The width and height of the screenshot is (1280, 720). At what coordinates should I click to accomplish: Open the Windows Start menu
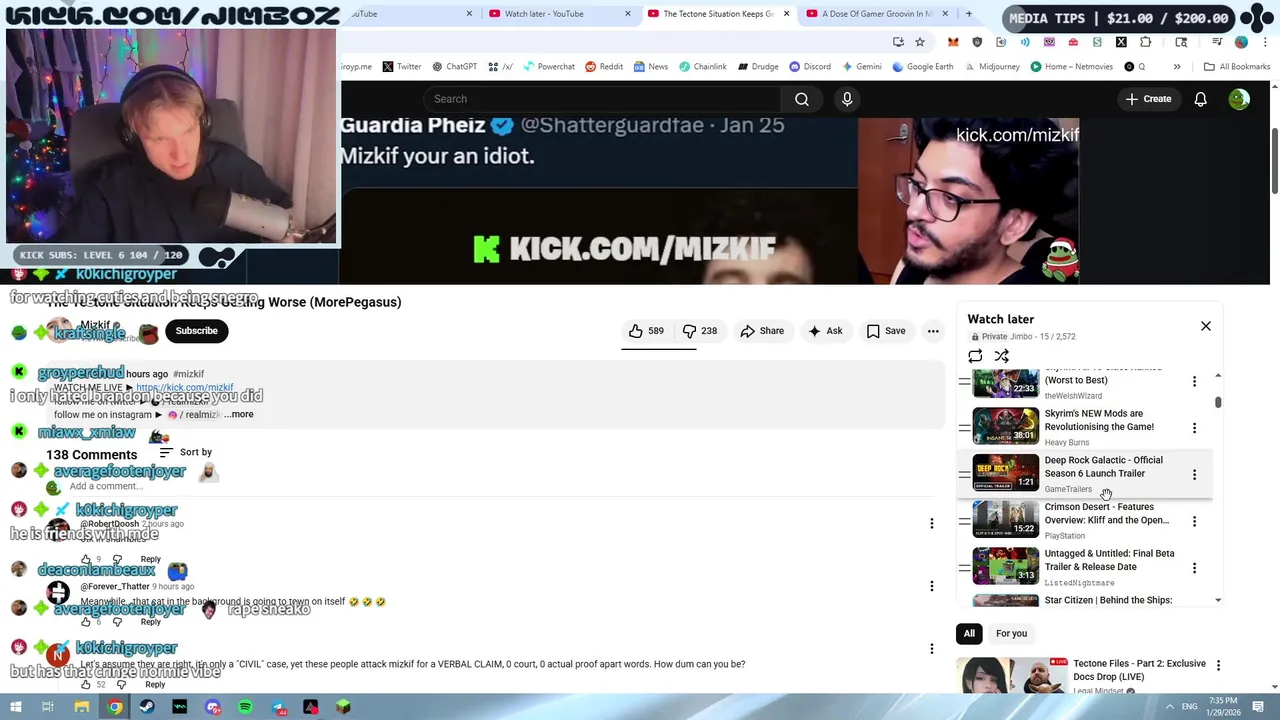coord(15,707)
